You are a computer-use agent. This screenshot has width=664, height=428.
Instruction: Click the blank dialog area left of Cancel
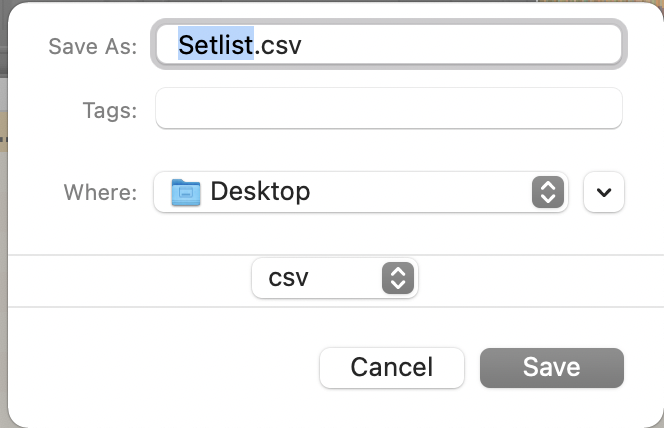click(x=160, y=367)
